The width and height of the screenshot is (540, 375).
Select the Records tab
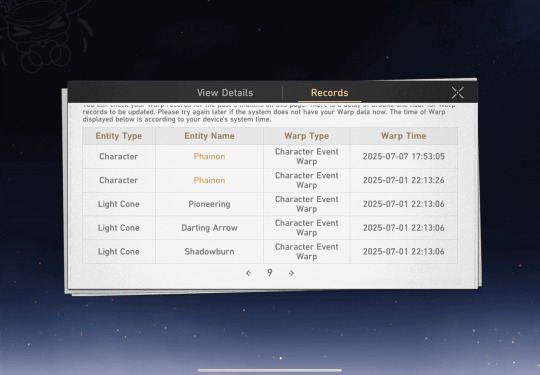330,93
